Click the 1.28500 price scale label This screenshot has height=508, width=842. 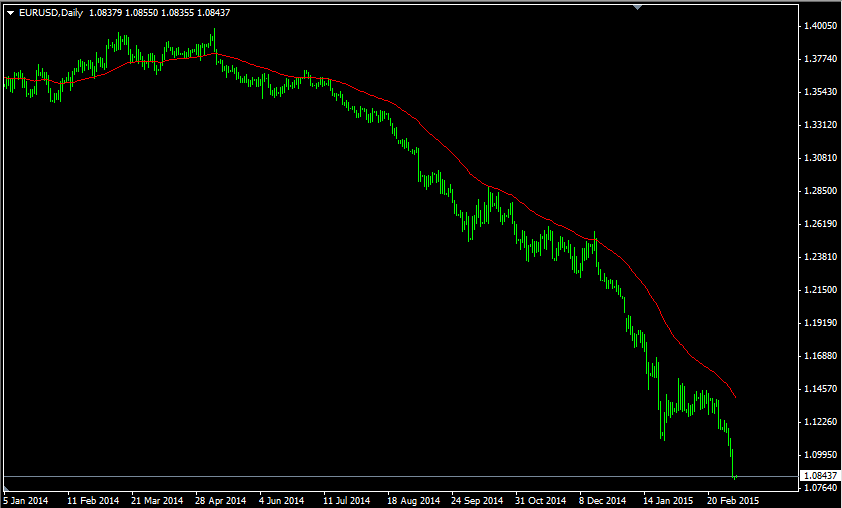click(820, 191)
